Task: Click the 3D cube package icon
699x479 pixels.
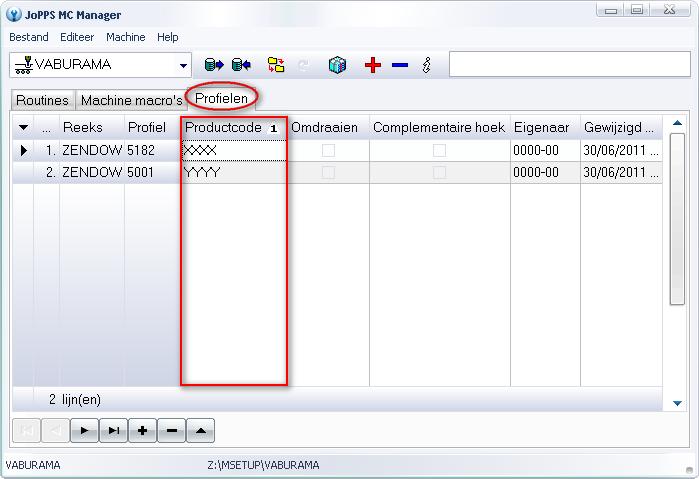Action: 337,65
